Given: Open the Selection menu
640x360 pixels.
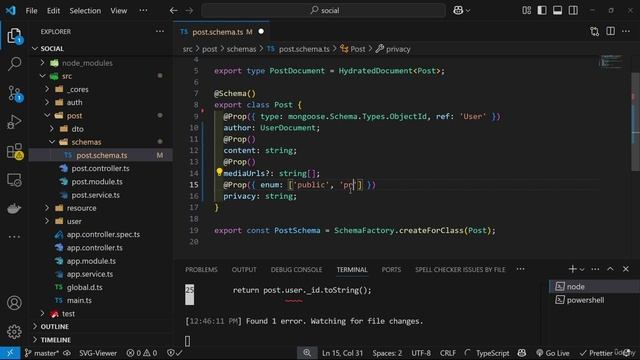Looking at the screenshot, I should tap(85, 11).
